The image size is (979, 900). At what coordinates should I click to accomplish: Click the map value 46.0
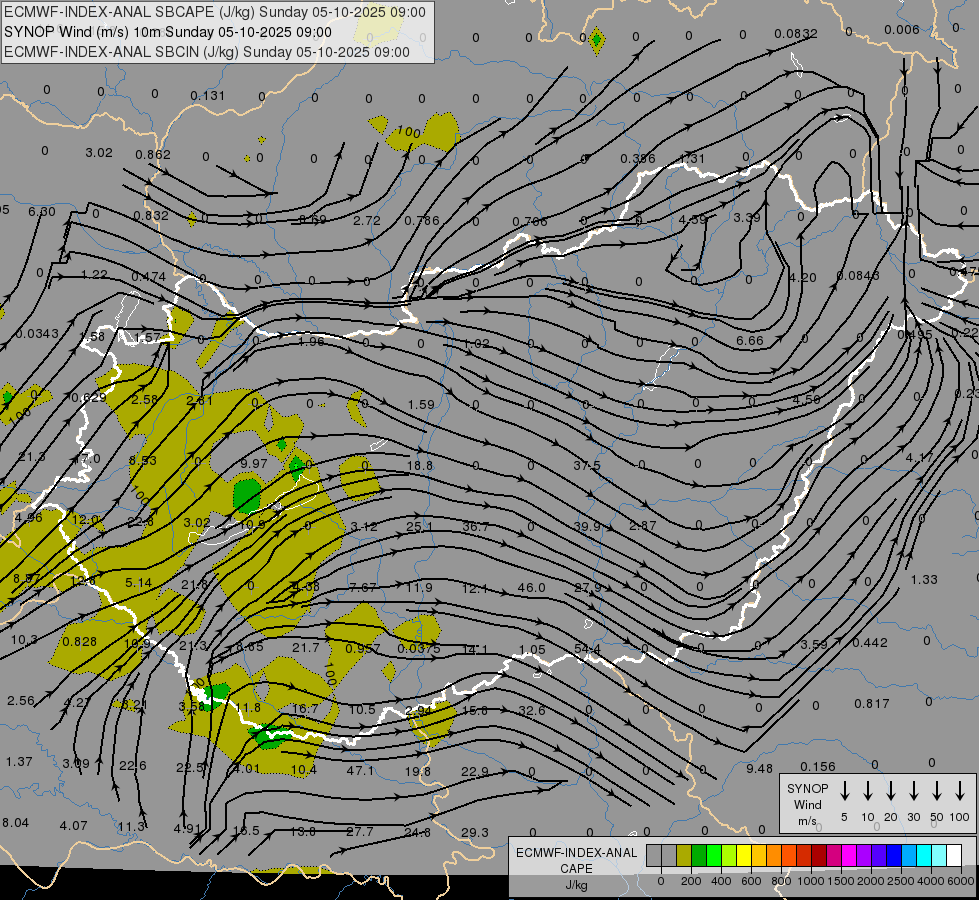click(531, 588)
